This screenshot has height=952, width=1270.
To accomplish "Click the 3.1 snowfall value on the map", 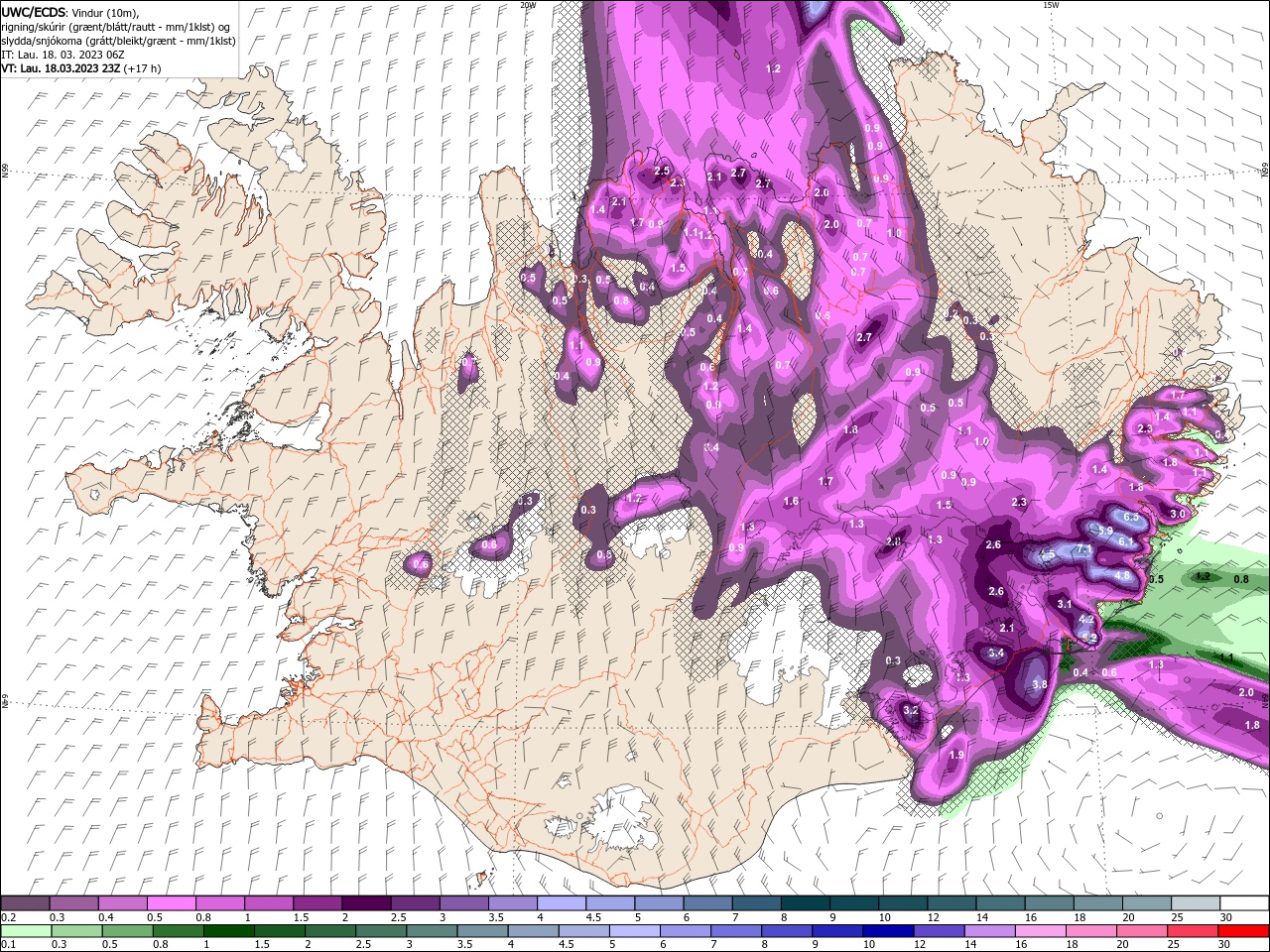I will pos(1065,604).
